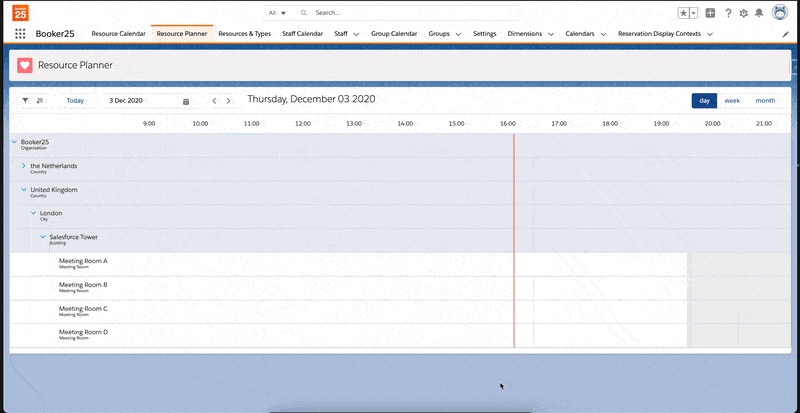Open the date picker calendar icon
This screenshot has height=413, width=800.
click(x=186, y=101)
